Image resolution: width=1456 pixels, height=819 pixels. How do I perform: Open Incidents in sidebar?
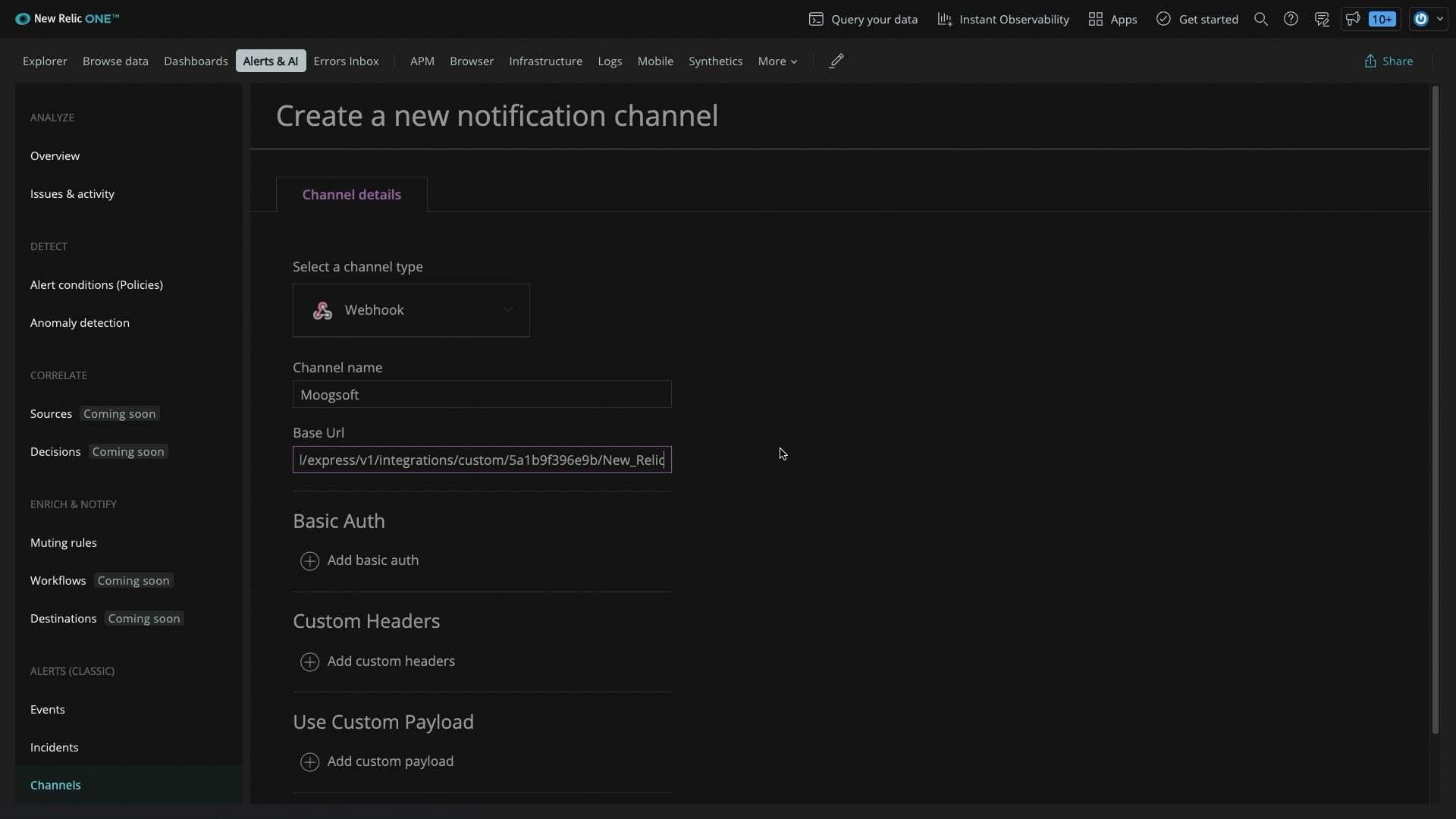pos(55,747)
